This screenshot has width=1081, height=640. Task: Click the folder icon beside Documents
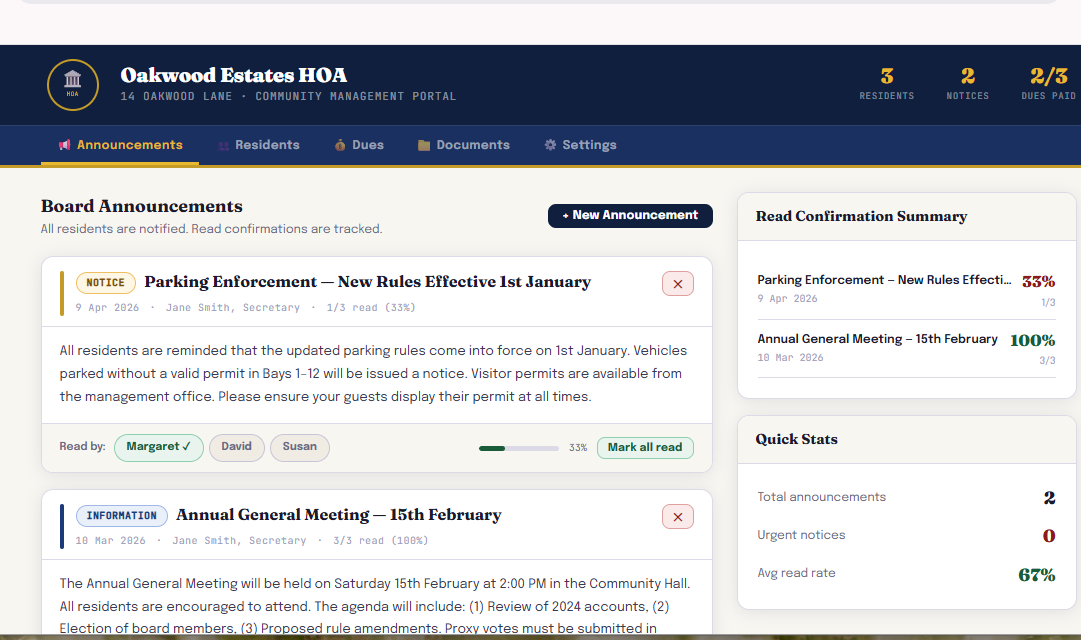pos(424,145)
